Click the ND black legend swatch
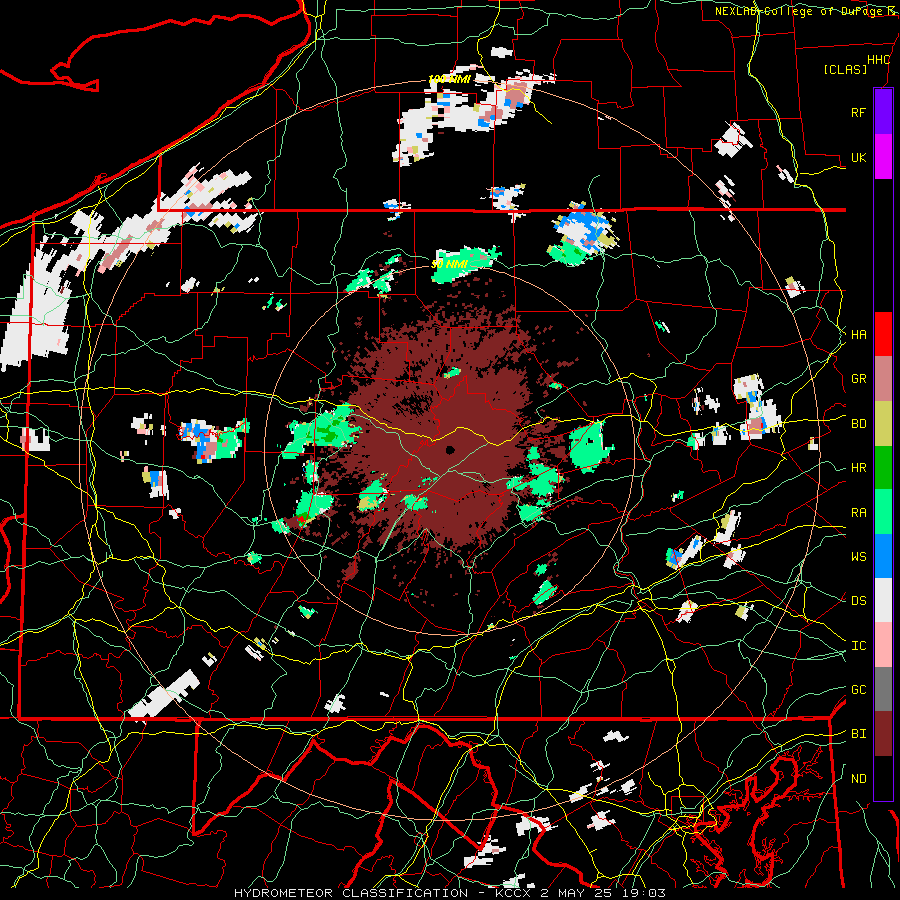This screenshot has height=900, width=900. tap(883, 778)
